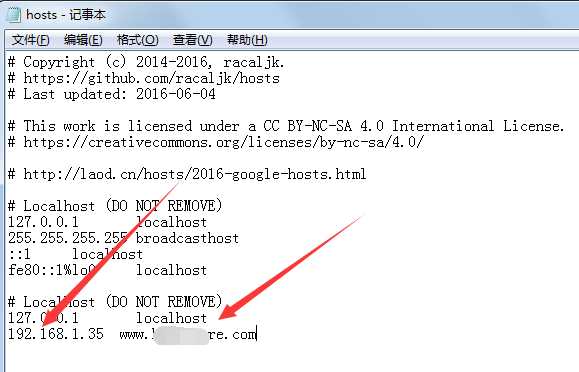This screenshot has height=372, width=579.
Task: Click the blurred www domain ending re.com
Action: coord(188,334)
